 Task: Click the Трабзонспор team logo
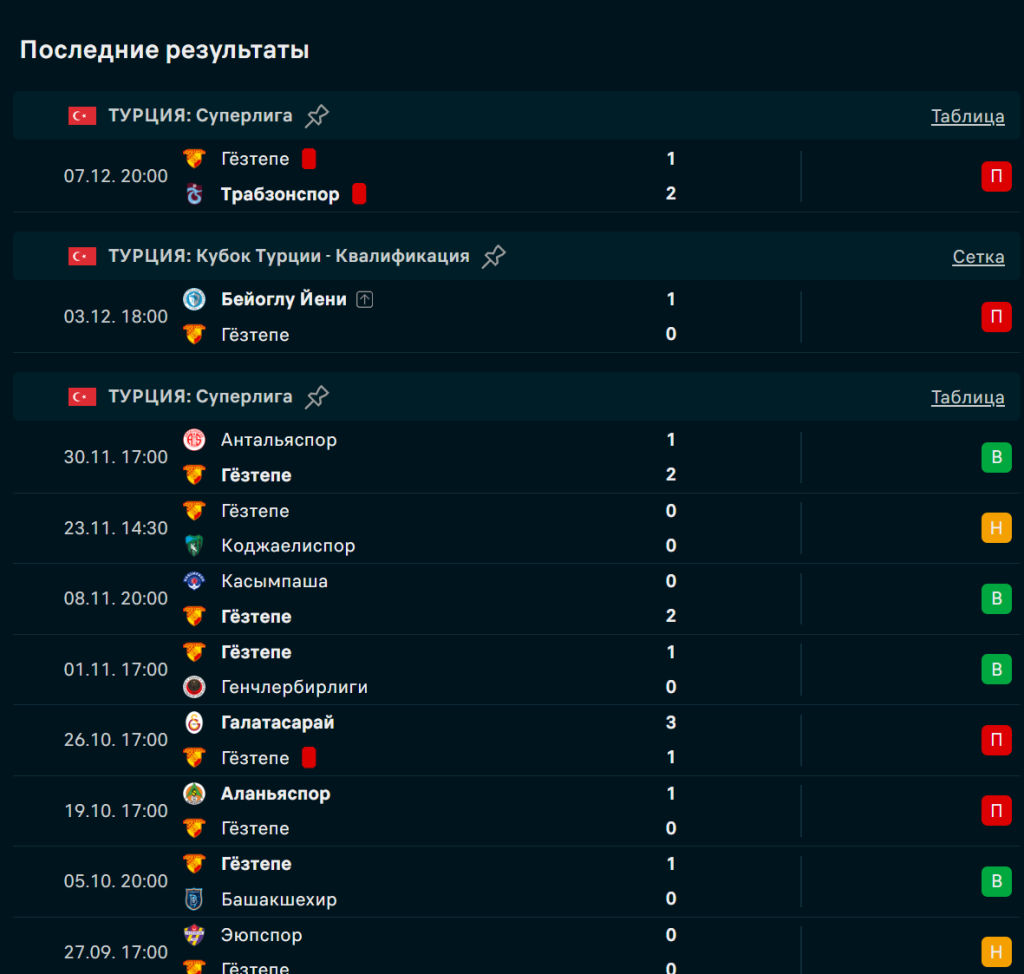pos(194,195)
